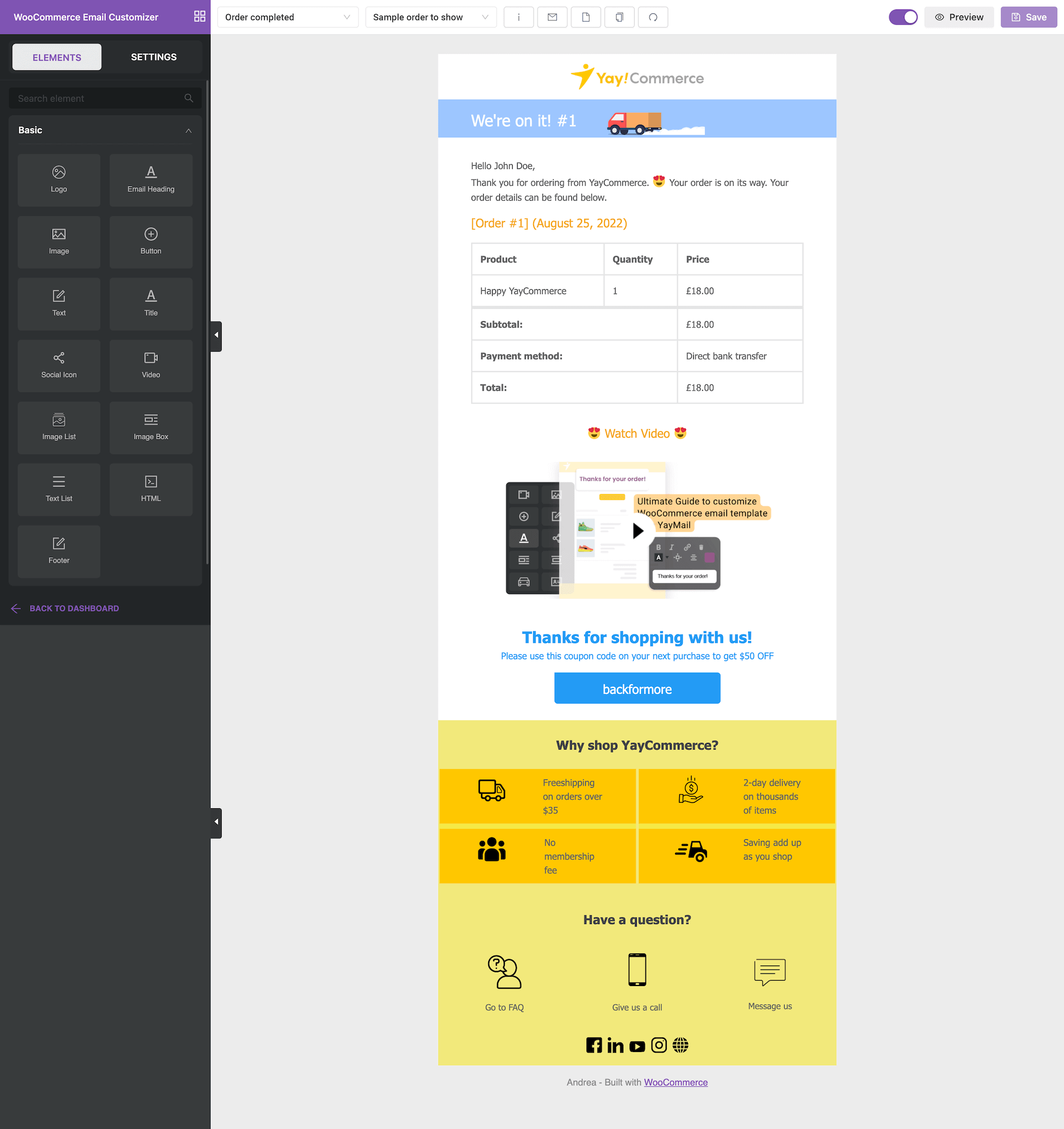Toggle the email preview on/off switch
The width and height of the screenshot is (1064, 1129).
pyautogui.click(x=905, y=17)
